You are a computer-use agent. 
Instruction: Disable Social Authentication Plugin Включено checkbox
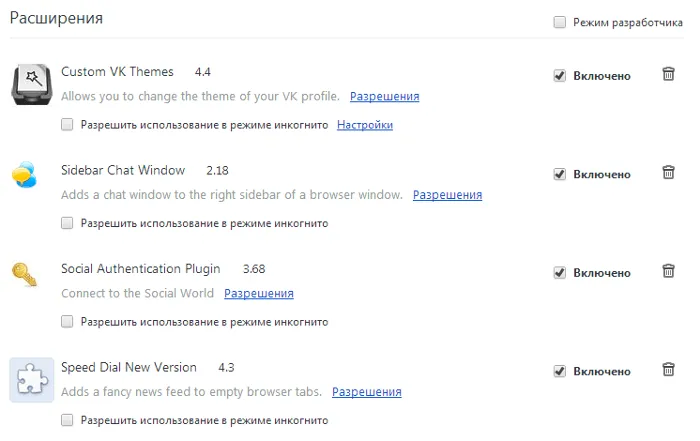coord(559,273)
